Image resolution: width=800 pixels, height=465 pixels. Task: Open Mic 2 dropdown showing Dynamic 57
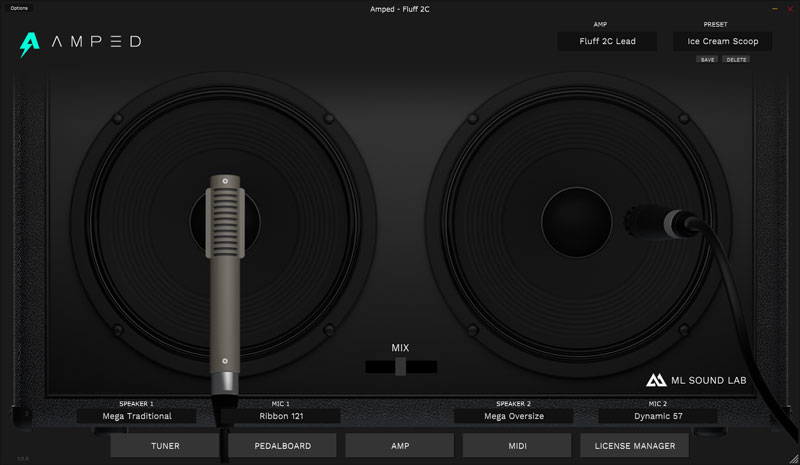point(658,416)
